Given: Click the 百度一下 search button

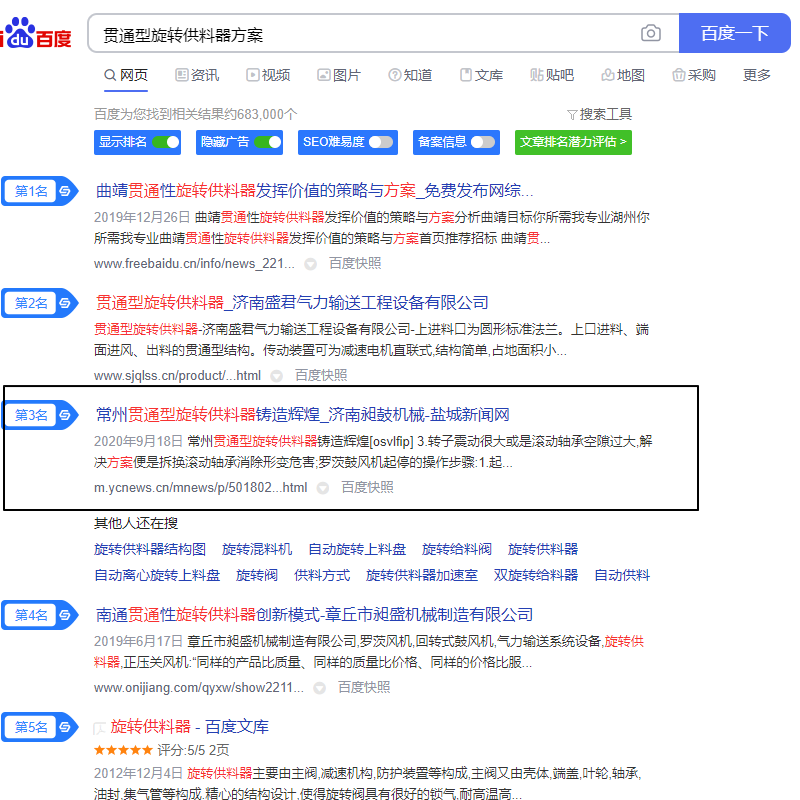Looking at the screenshot, I should point(734,33).
